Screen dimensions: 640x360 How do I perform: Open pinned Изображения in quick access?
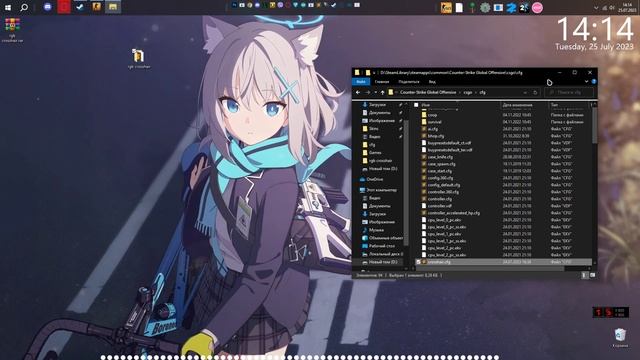(x=382, y=121)
